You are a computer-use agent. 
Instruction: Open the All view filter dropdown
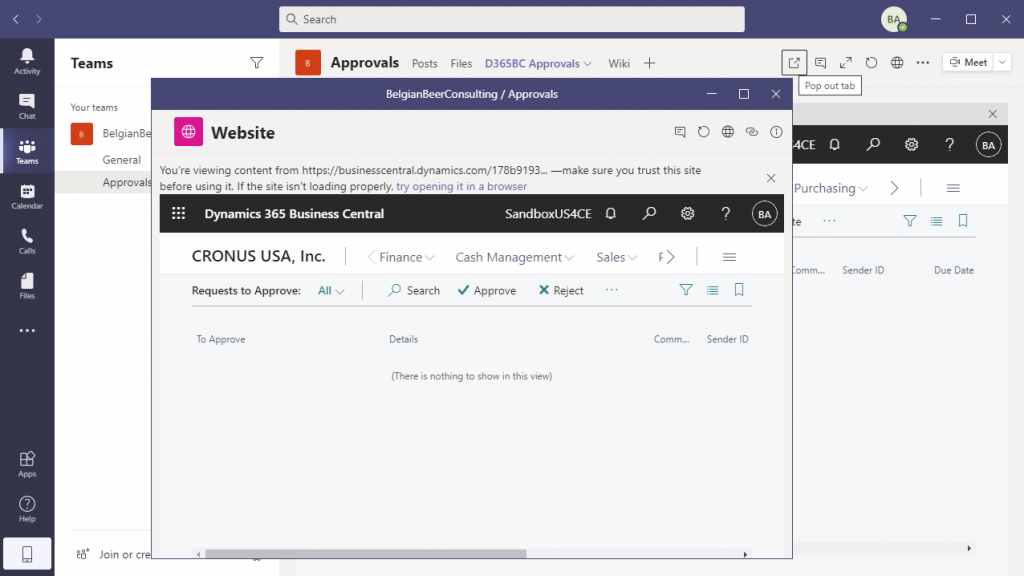point(331,291)
